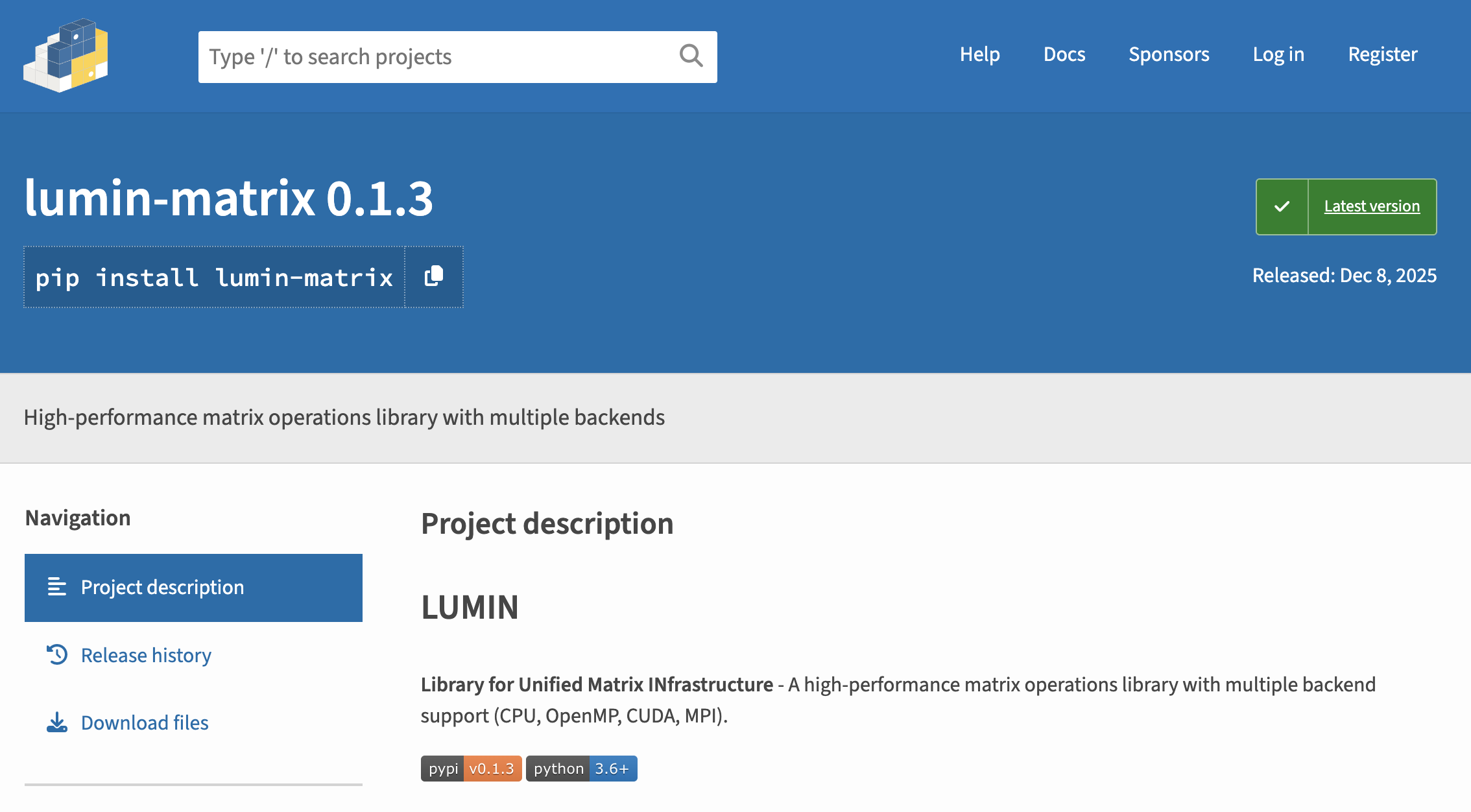Open Download files in navigation

[x=145, y=722]
